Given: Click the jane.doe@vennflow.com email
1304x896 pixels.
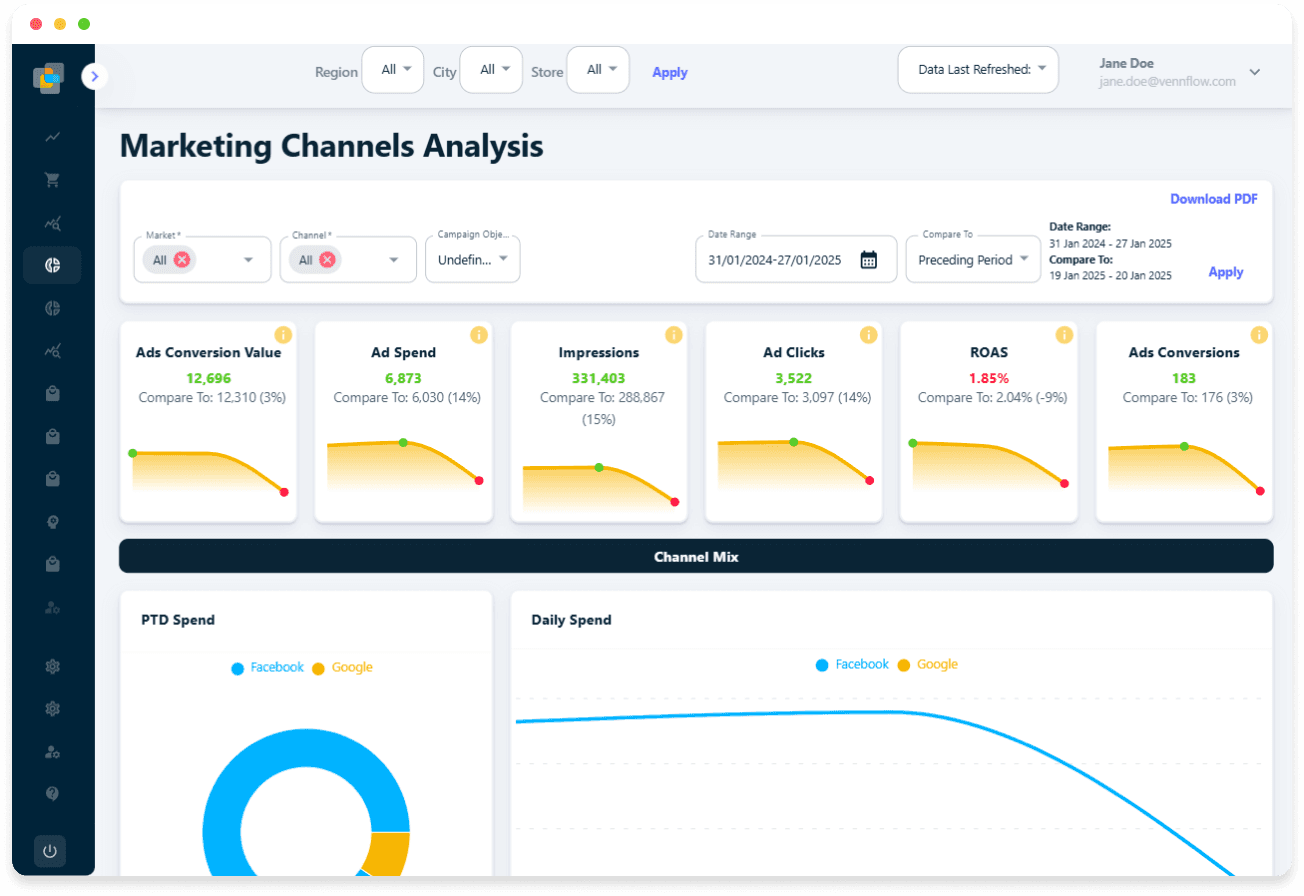Looking at the screenshot, I should click(1168, 82).
